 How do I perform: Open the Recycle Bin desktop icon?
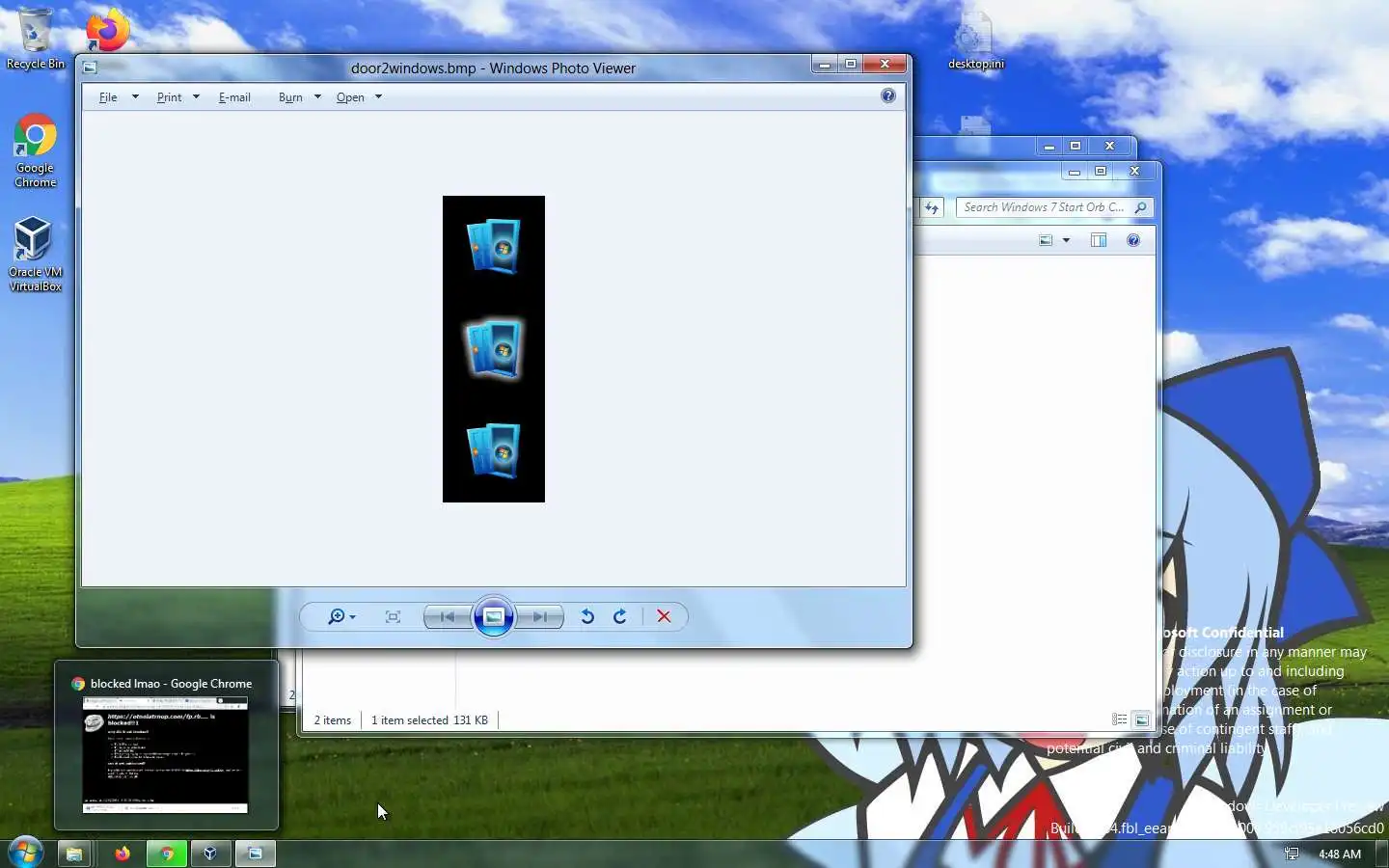[x=35, y=39]
